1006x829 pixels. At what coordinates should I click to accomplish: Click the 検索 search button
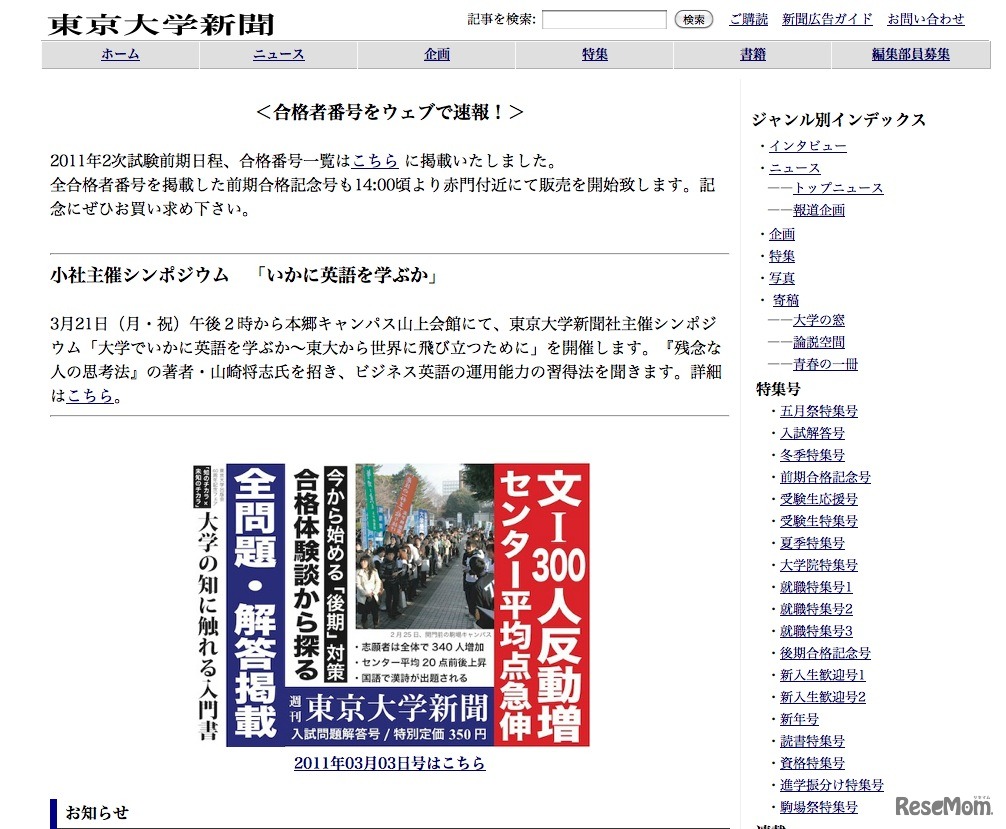[694, 19]
